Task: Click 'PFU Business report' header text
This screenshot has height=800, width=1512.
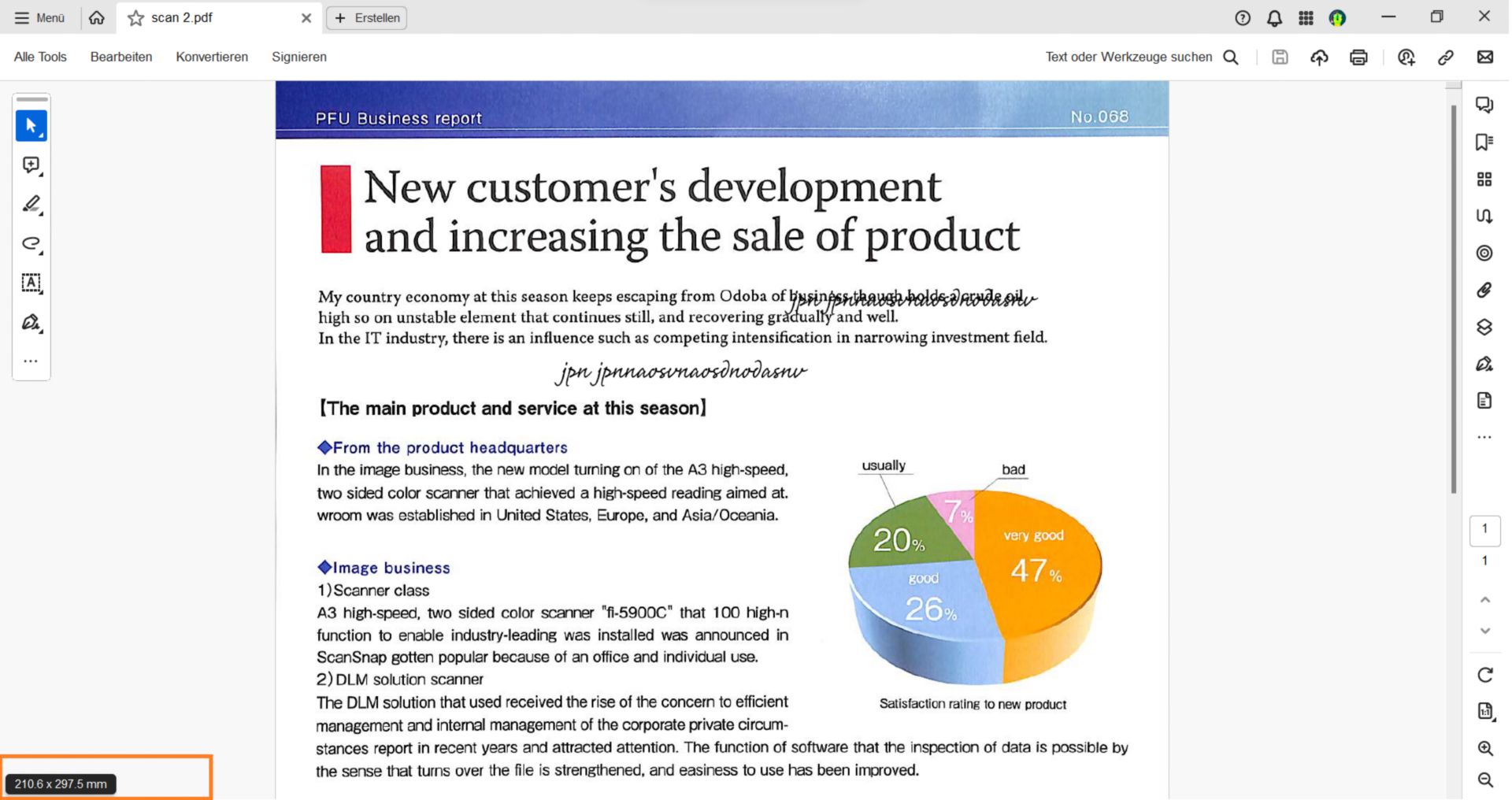Action: (398, 118)
